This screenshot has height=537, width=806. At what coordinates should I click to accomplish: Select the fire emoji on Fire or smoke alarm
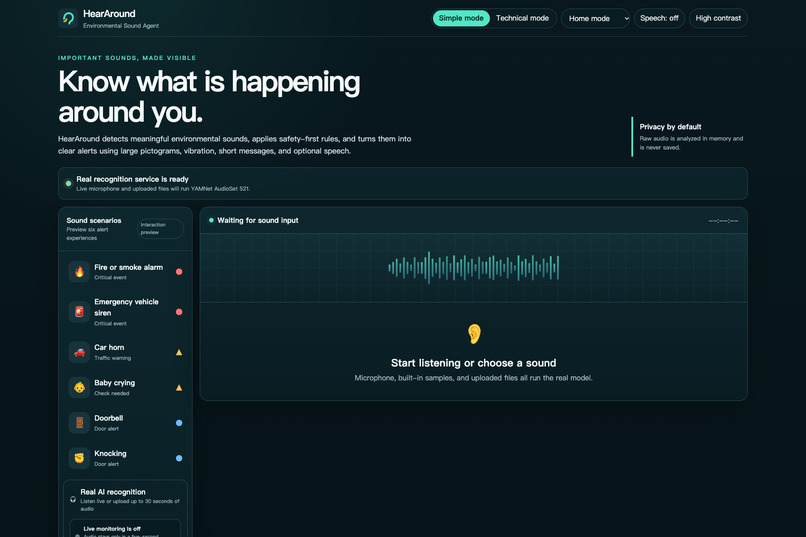pyautogui.click(x=79, y=272)
